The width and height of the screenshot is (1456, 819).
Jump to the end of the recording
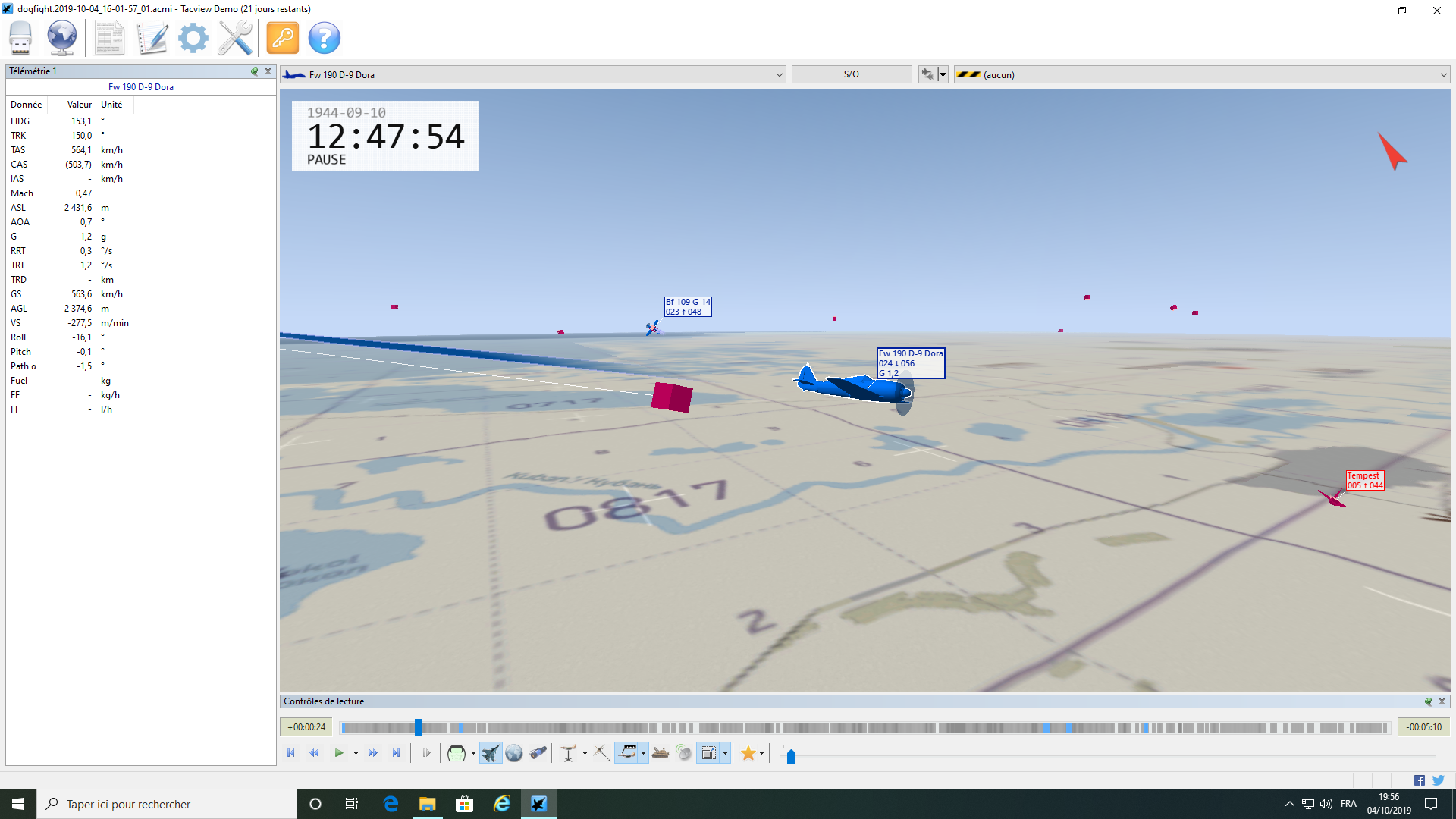tap(396, 753)
